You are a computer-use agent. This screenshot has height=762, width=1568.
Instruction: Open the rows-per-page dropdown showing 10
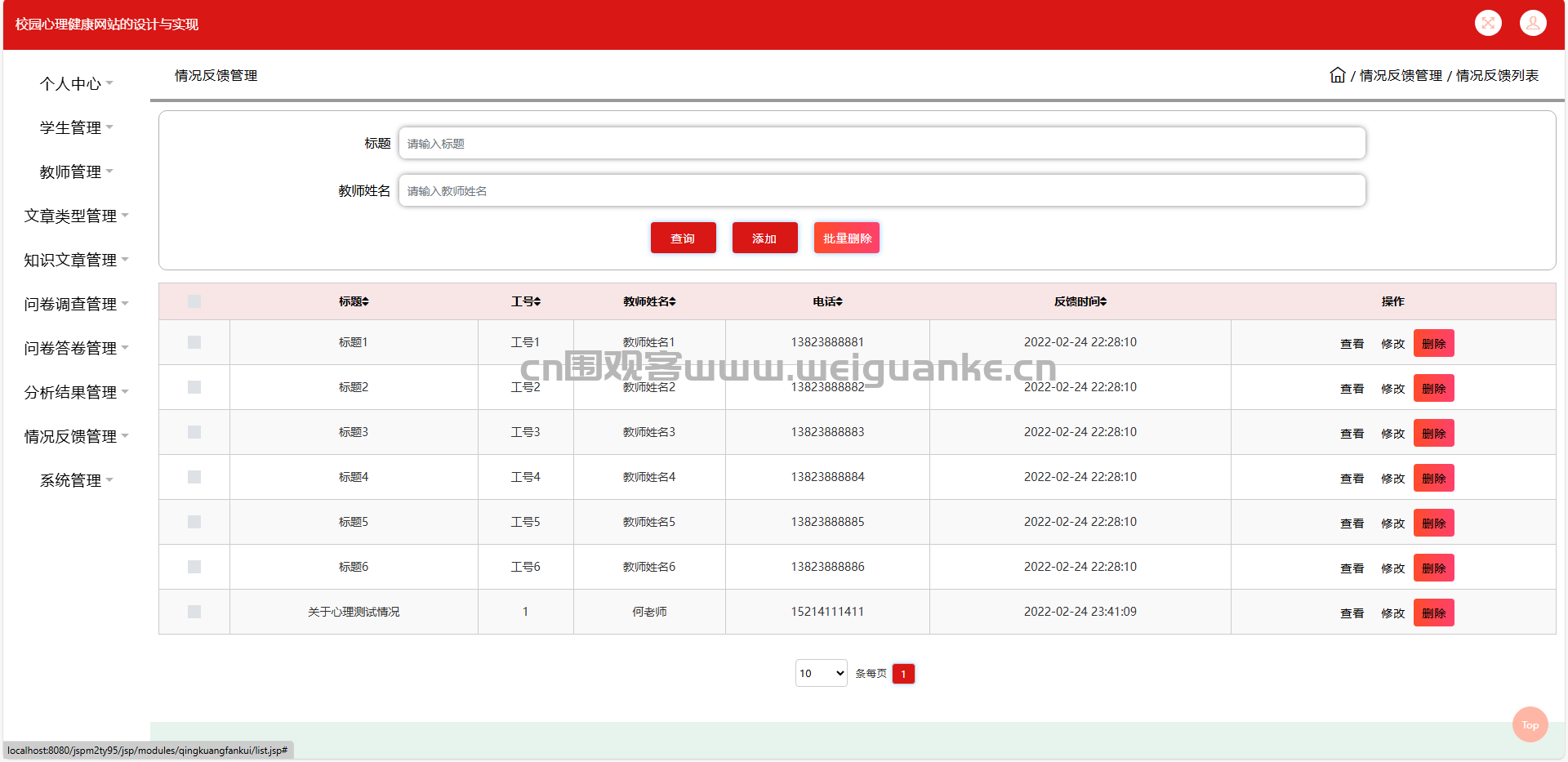(x=822, y=673)
